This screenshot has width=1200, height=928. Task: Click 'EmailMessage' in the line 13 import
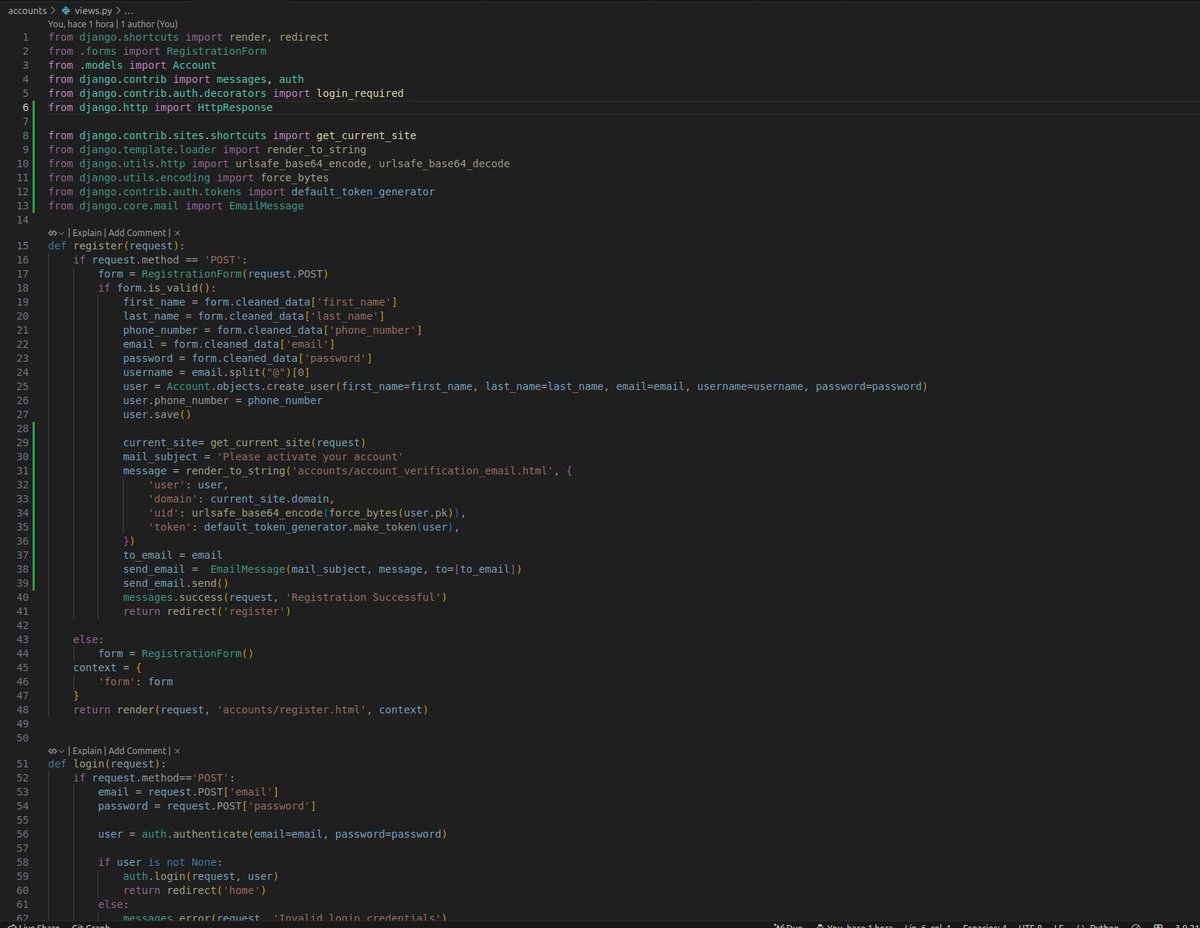click(266, 205)
